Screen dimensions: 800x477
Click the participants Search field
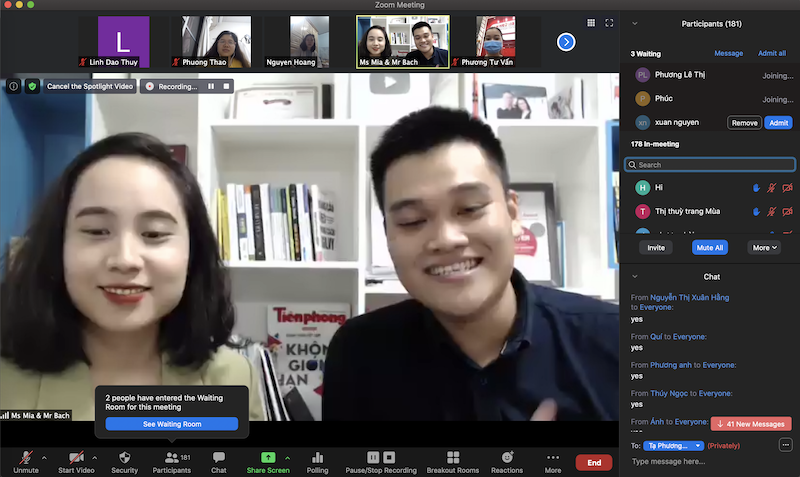click(x=710, y=165)
